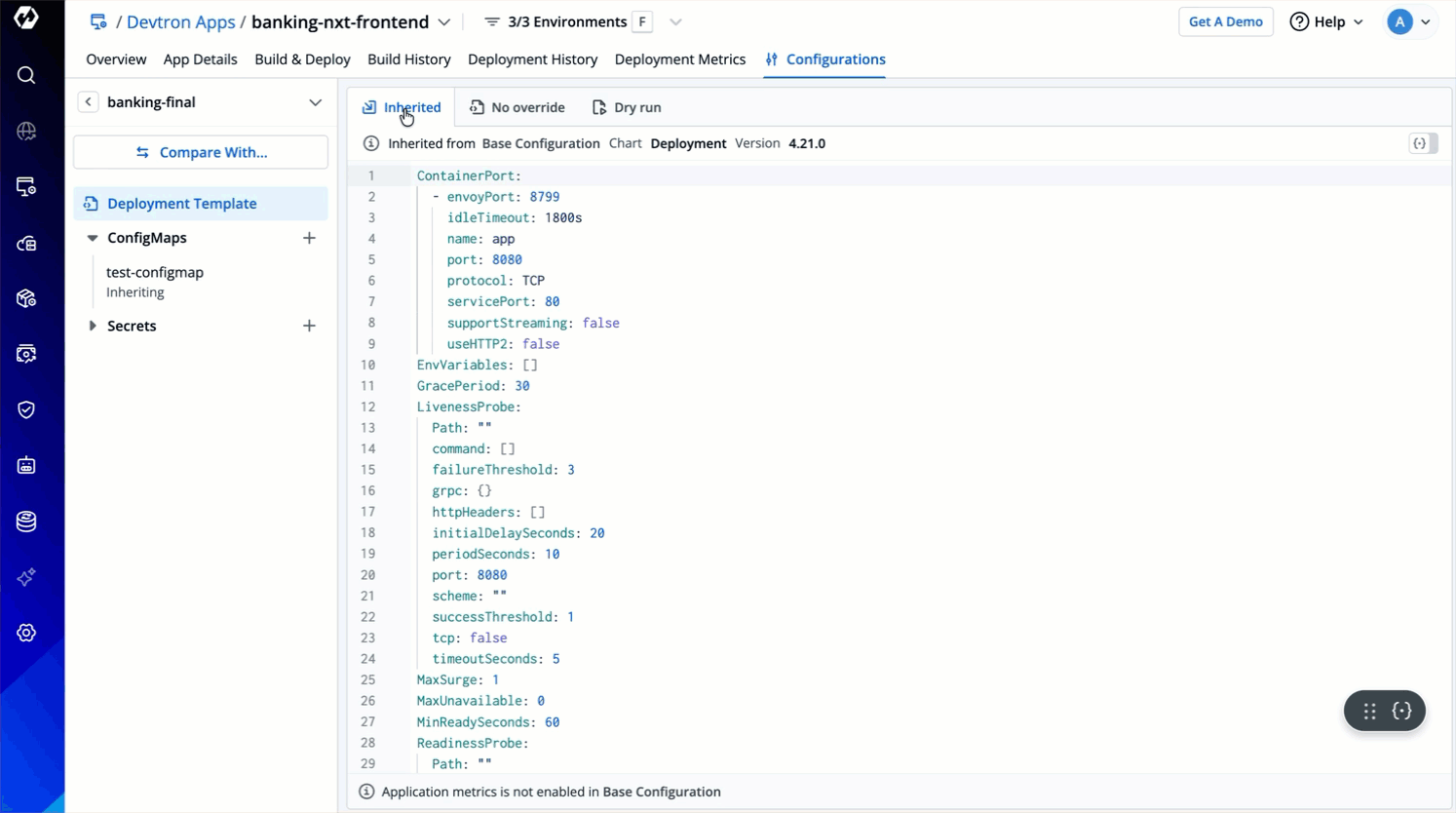Click the floating braces button at bottom right
This screenshot has height=813, width=1456.
coord(1401,711)
